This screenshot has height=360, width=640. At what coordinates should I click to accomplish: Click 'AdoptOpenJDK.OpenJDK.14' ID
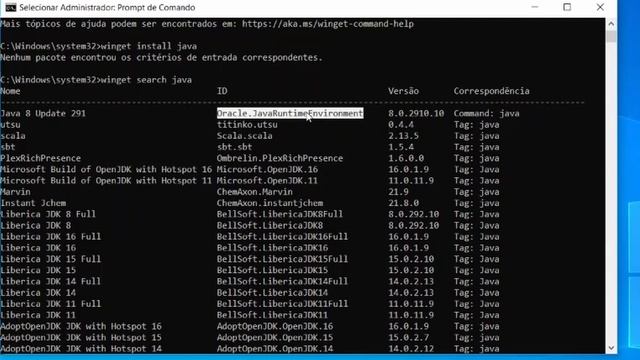275,349
